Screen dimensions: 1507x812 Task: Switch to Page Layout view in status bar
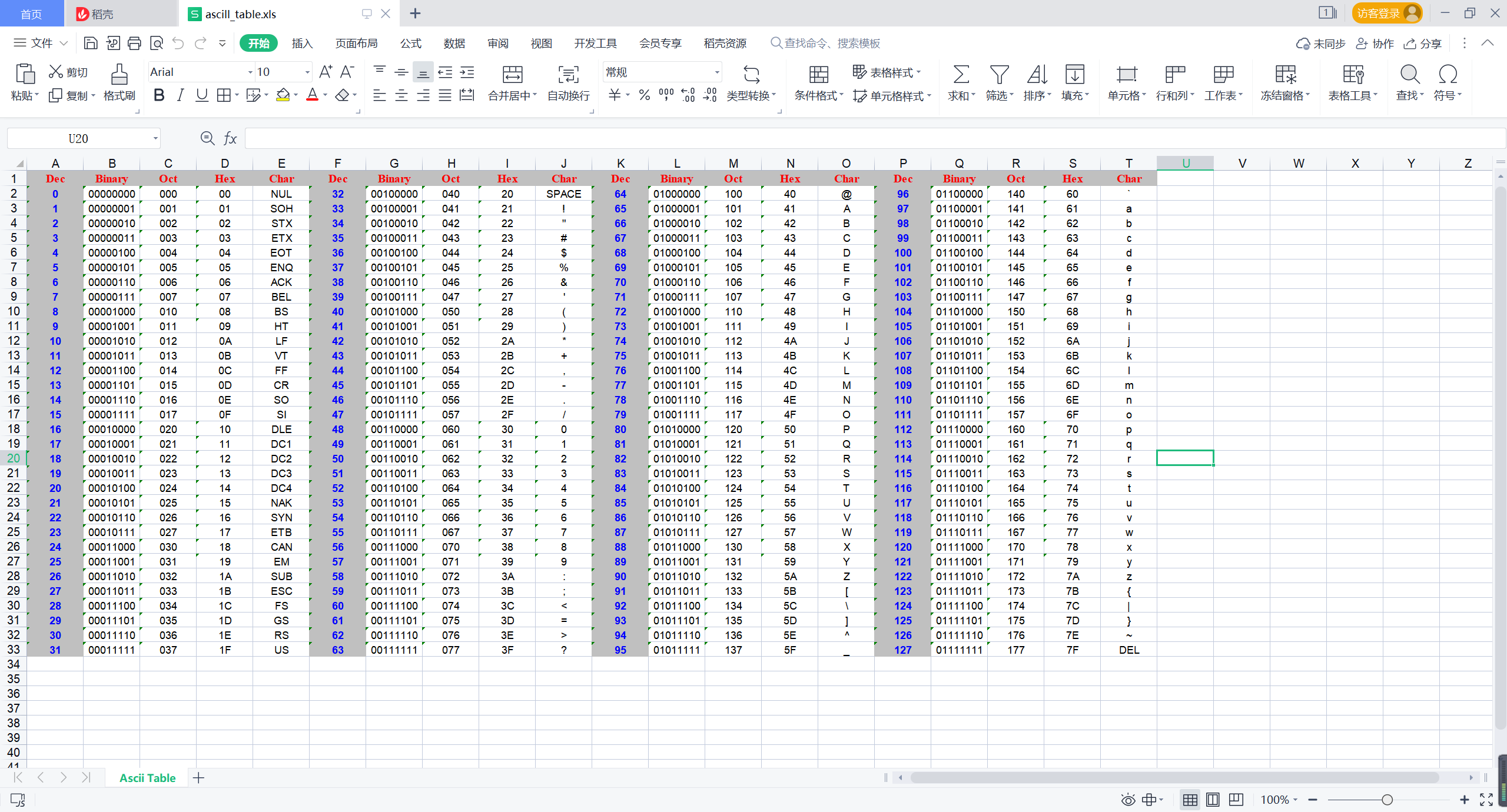(x=1213, y=800)
